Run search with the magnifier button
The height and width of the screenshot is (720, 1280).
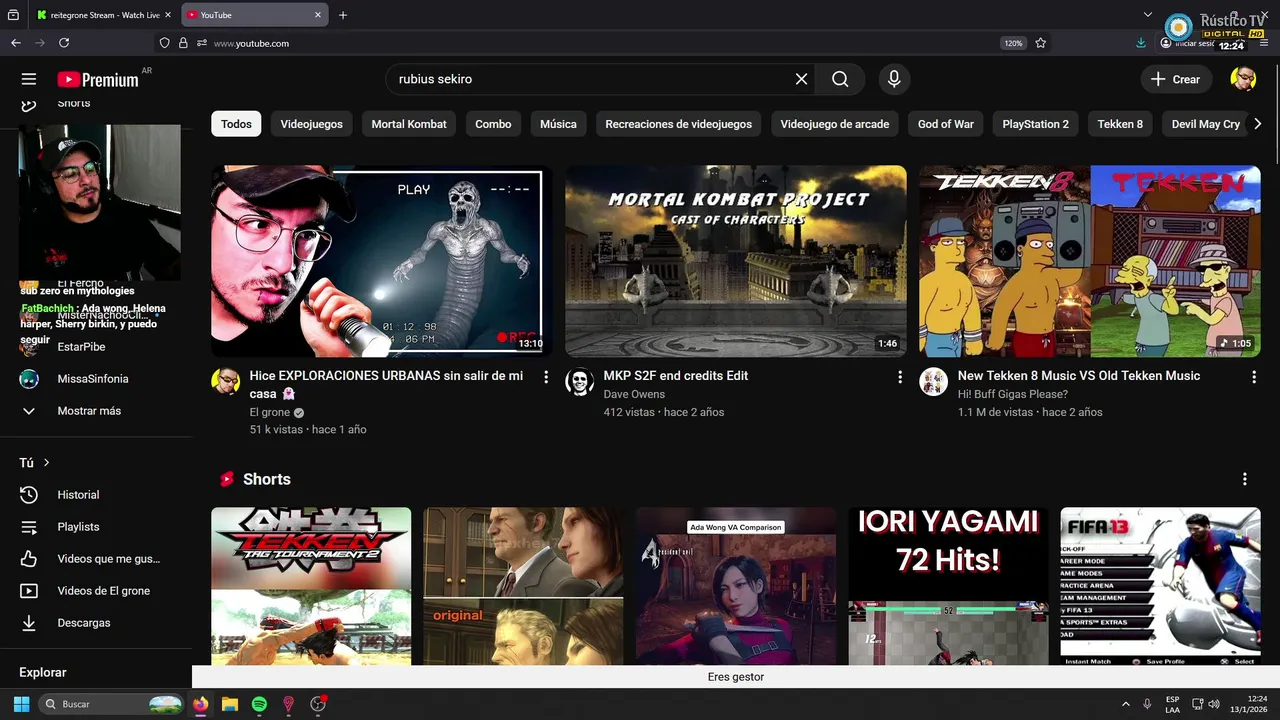point(840,79)
